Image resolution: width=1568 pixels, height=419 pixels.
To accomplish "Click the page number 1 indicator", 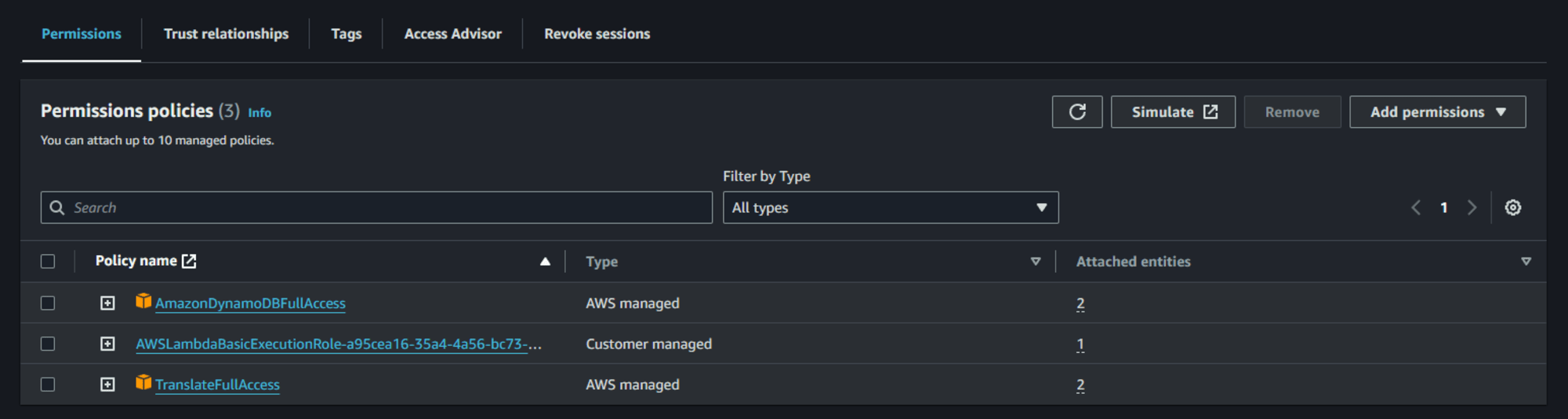I will coord(1443,208).
